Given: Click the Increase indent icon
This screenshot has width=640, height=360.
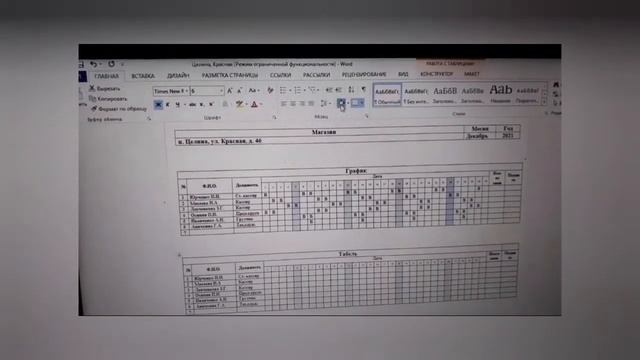Looking at the screenshot, I should pos(338,90).
